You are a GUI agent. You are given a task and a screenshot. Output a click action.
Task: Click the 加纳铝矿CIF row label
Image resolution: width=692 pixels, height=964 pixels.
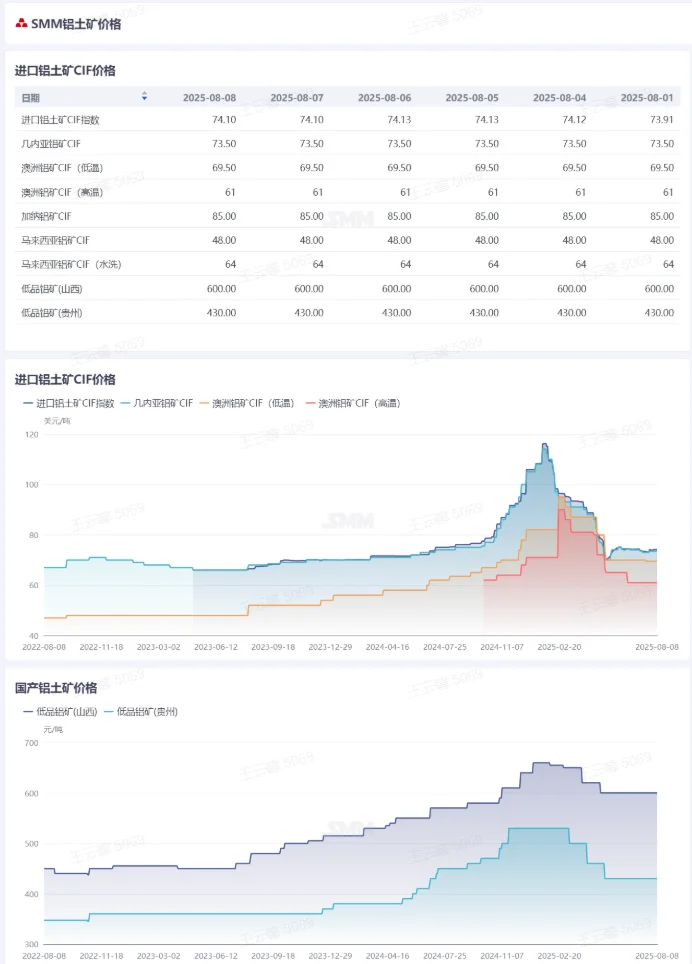pos(46,216)
